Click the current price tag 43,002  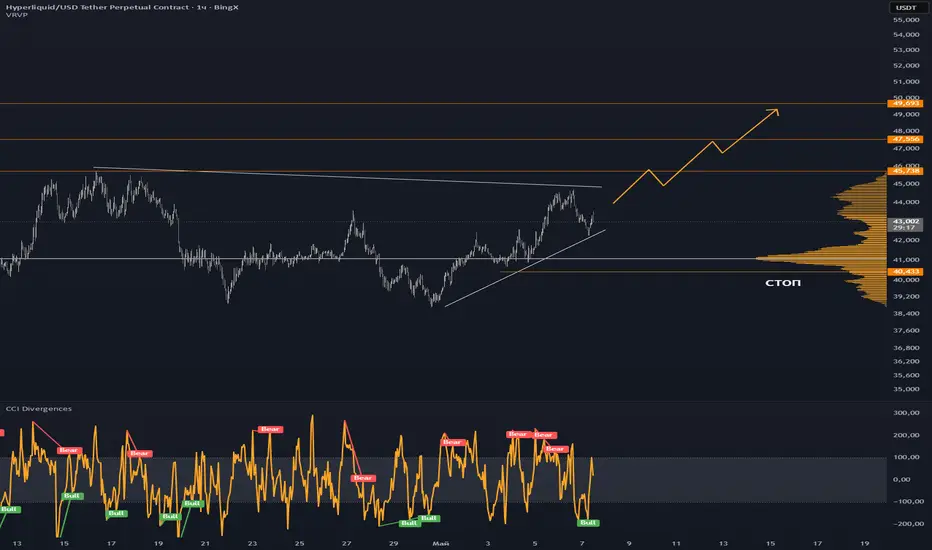(x=905, y=221)
